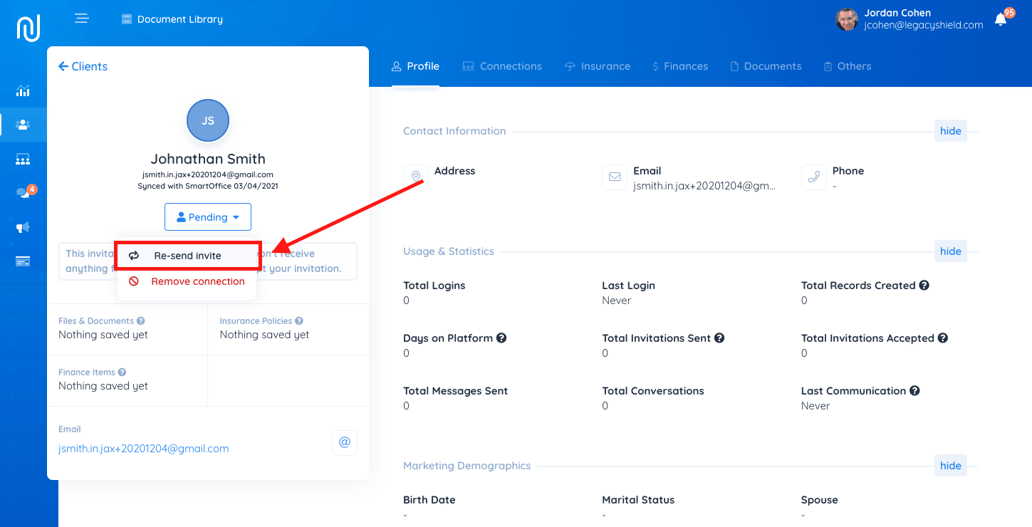The height and width of the screenshot is (527, 1032).
Task: Show help for Files & Documents
Action: point(141,321)
